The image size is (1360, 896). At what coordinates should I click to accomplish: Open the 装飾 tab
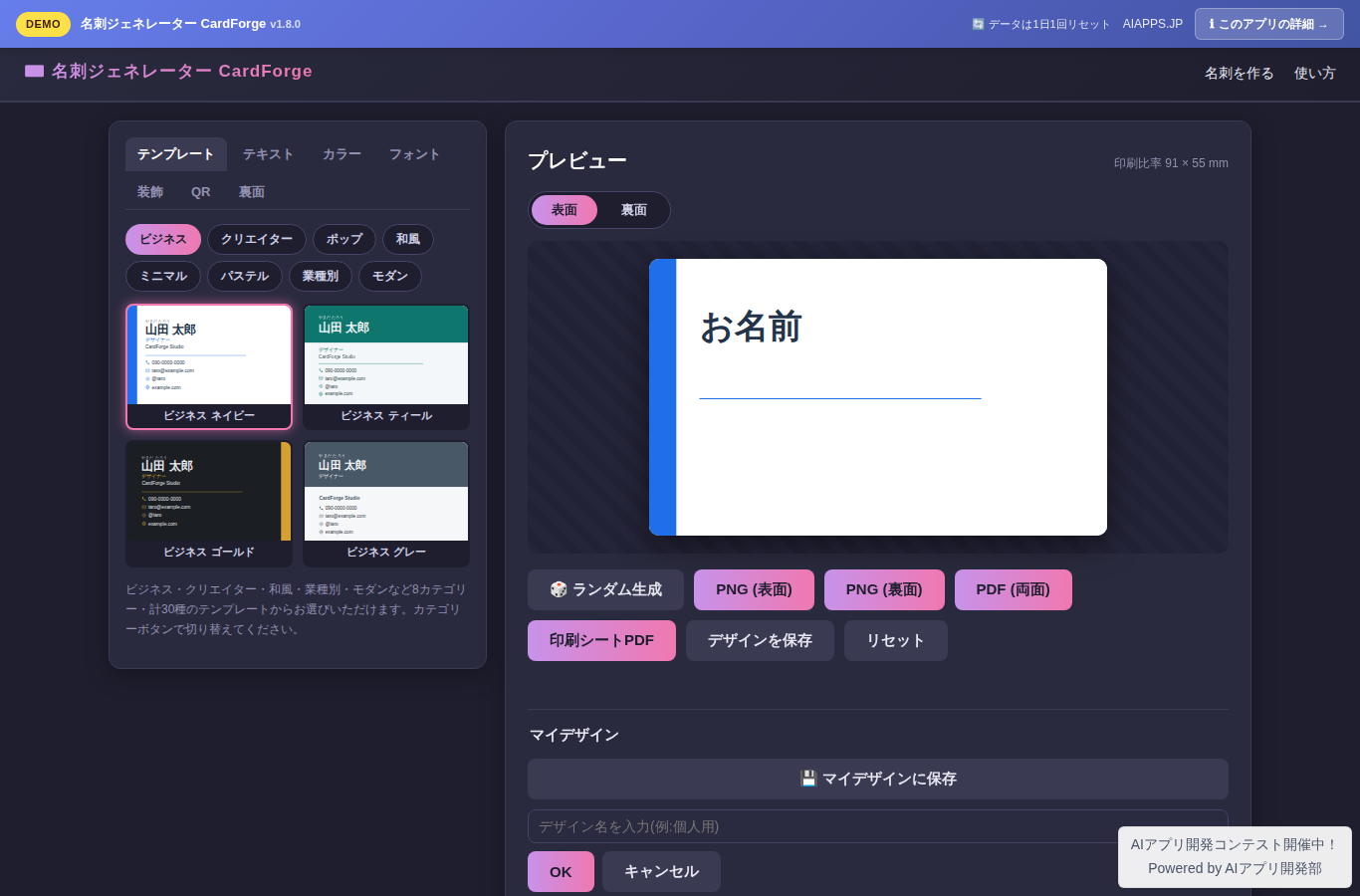(x=150, y=192)
